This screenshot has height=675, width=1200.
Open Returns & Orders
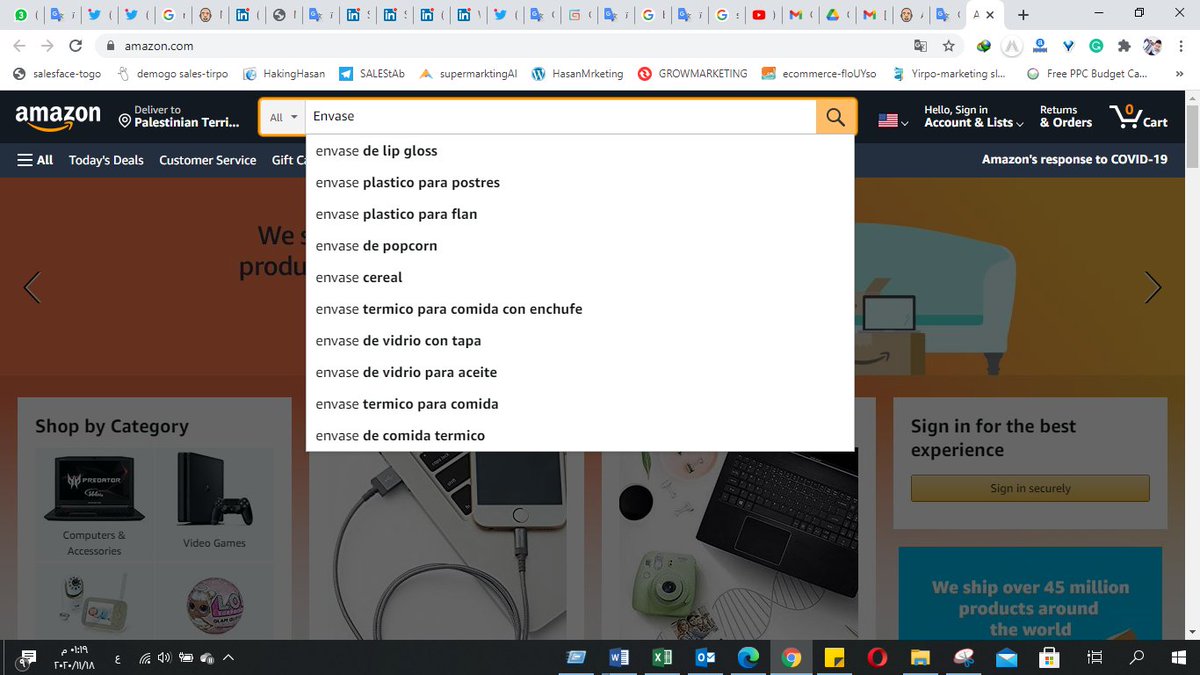(x=1066, y=117)
